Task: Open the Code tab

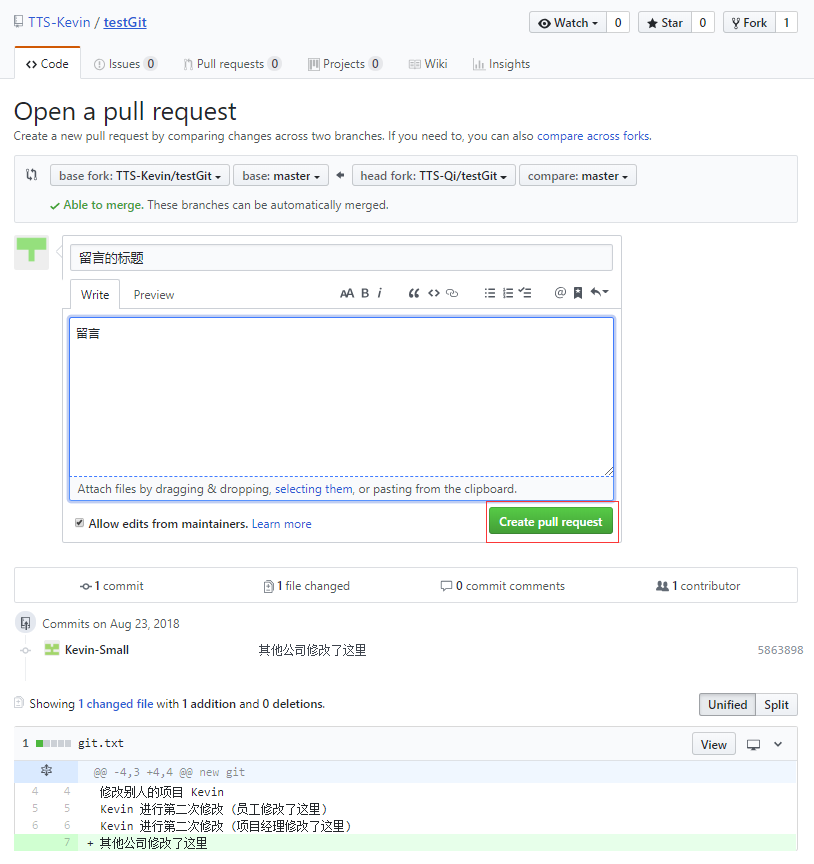Action: 47,64
